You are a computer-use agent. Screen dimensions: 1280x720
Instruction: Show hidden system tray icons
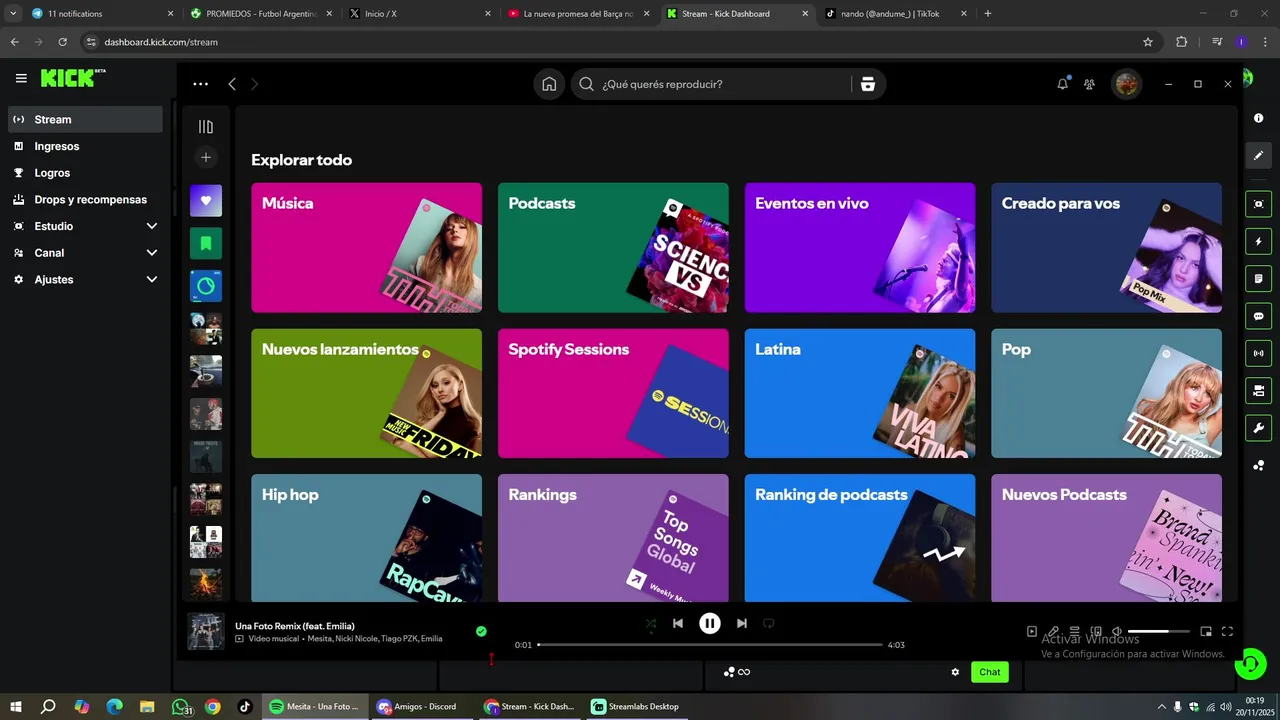coord(1161,706)
